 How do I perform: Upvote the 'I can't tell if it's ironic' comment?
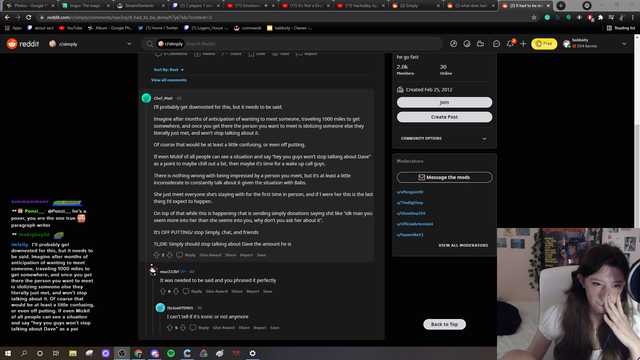tap(169, 328)
